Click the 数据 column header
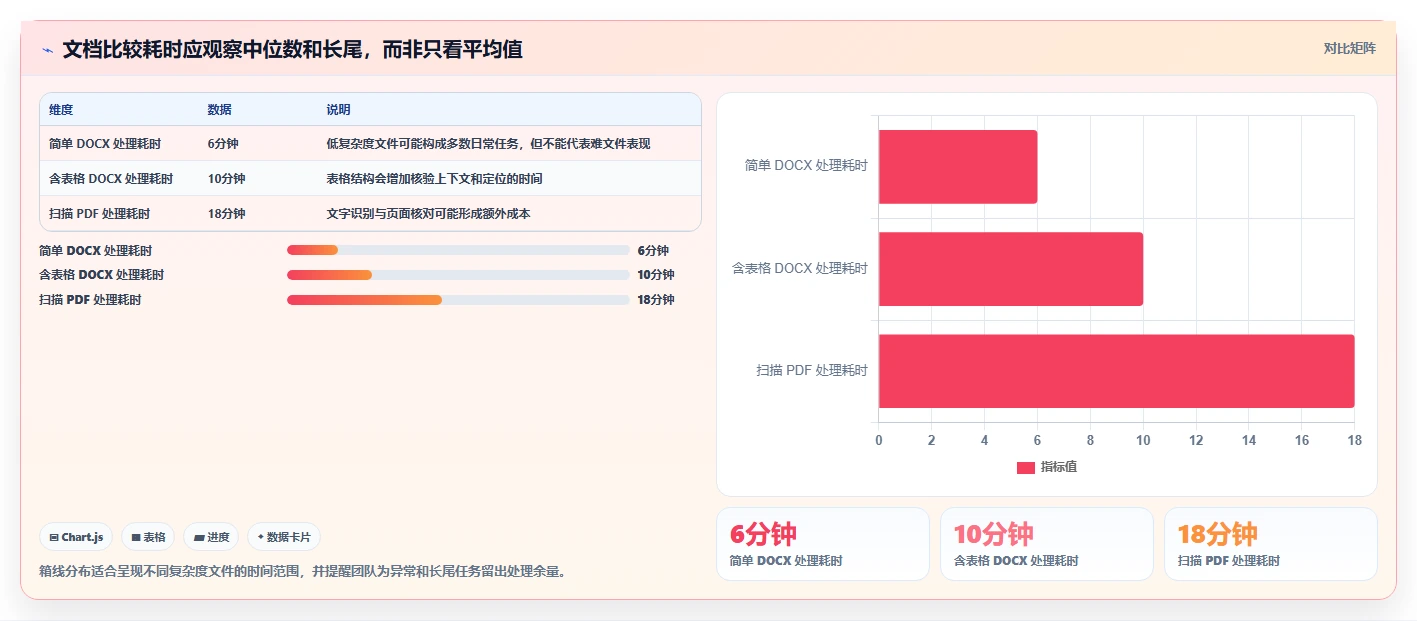This screenshot has height=621, width=1417. pyautogui.click(x=220, y=110)
